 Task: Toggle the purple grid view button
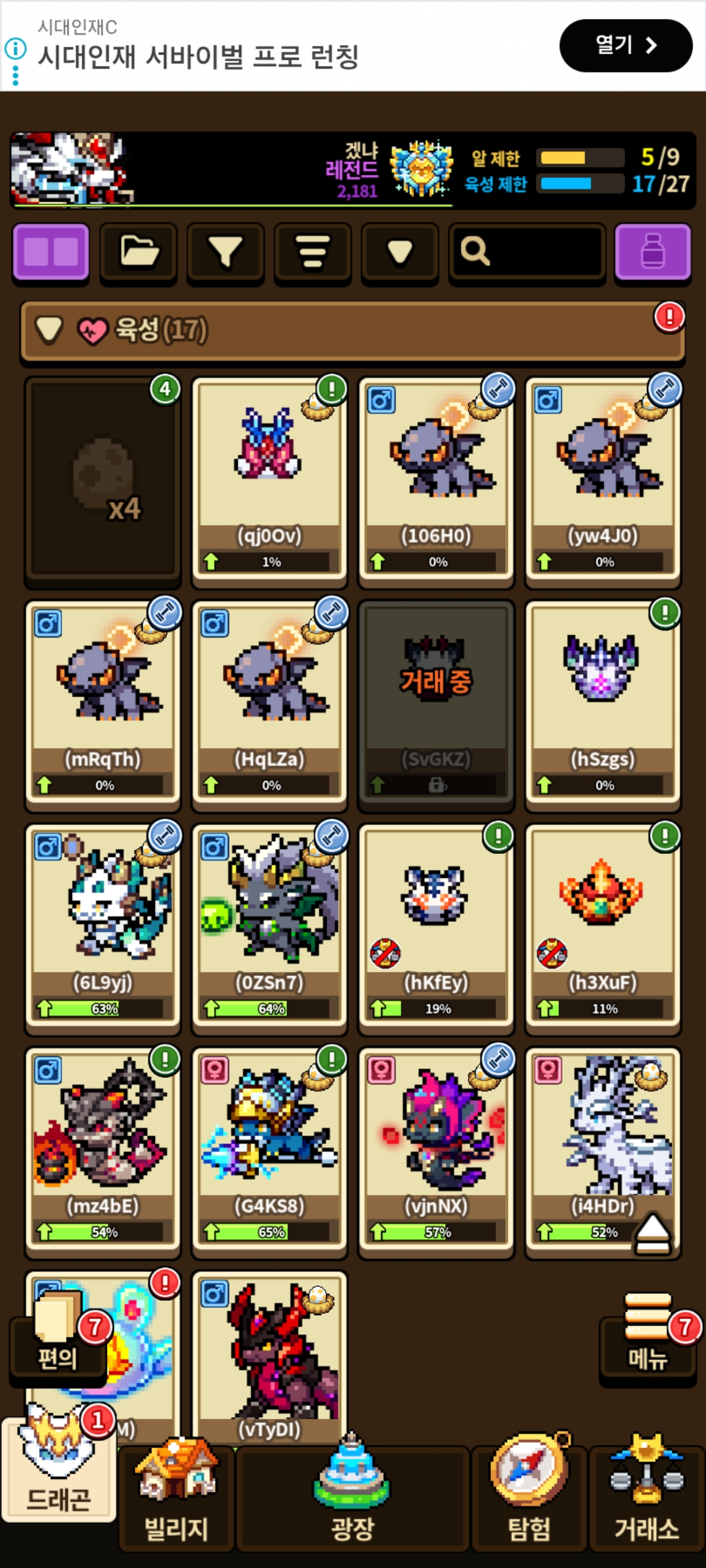51,252
